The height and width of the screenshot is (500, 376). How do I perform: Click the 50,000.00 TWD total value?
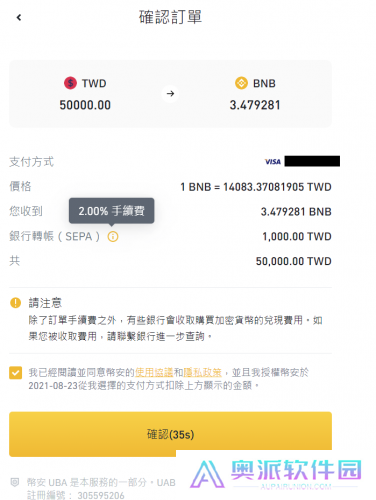click(x=294, y=261)
